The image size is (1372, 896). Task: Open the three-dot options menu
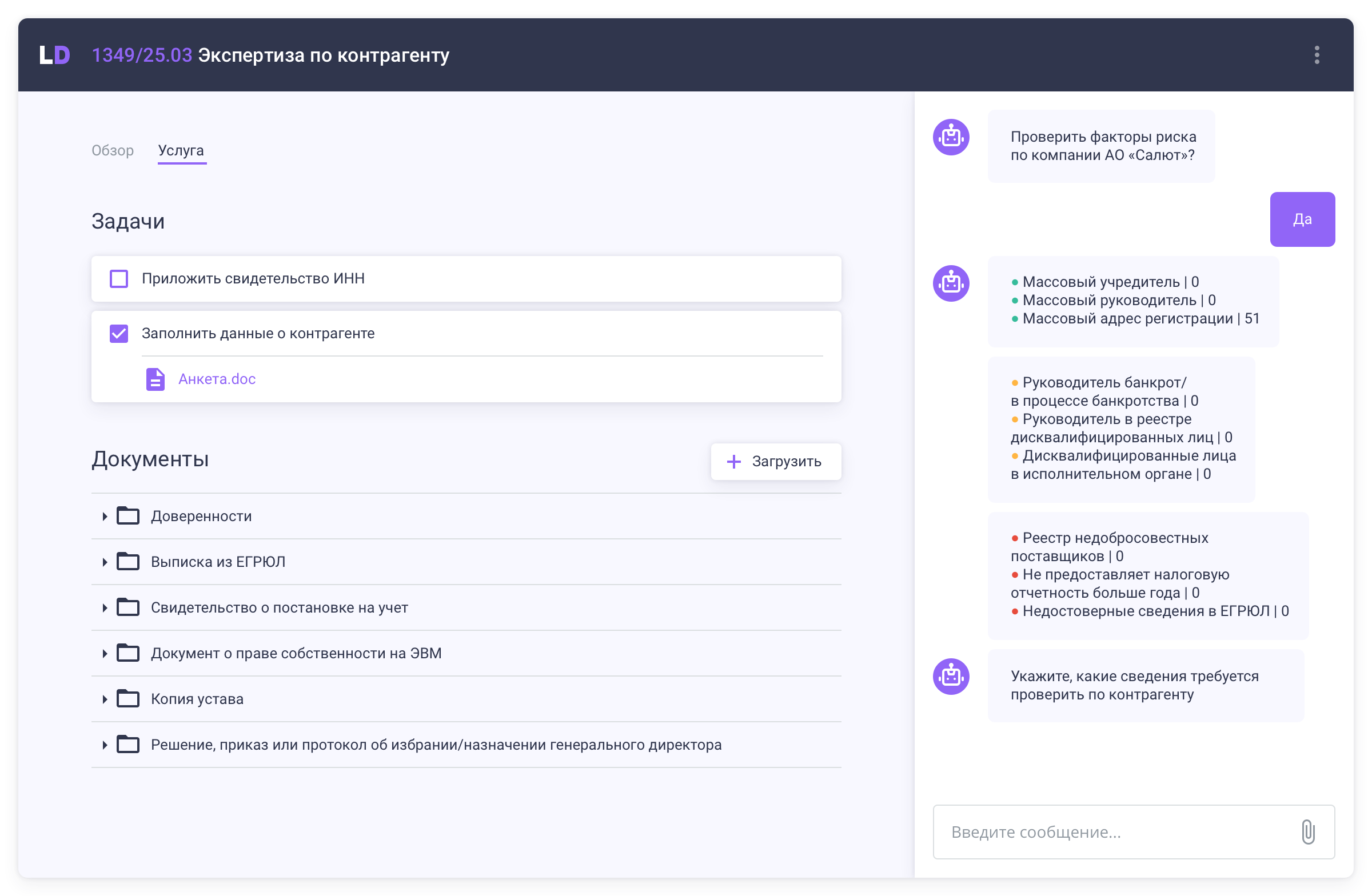pos(1317,55)
